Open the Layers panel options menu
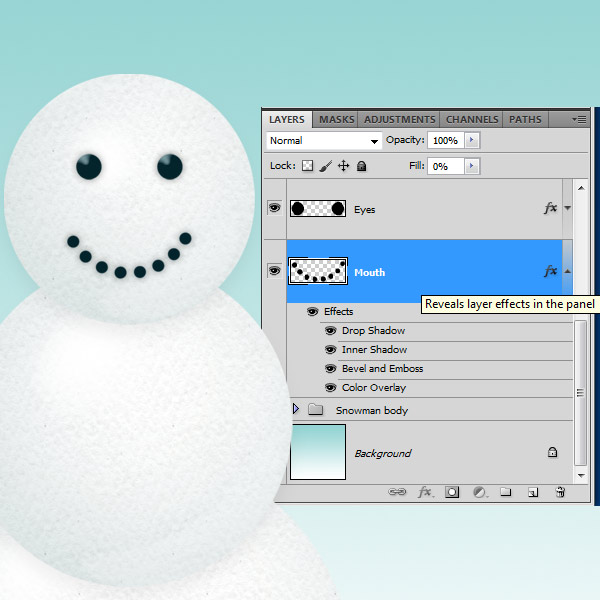The image size is (600, 600). pos(579,119)
